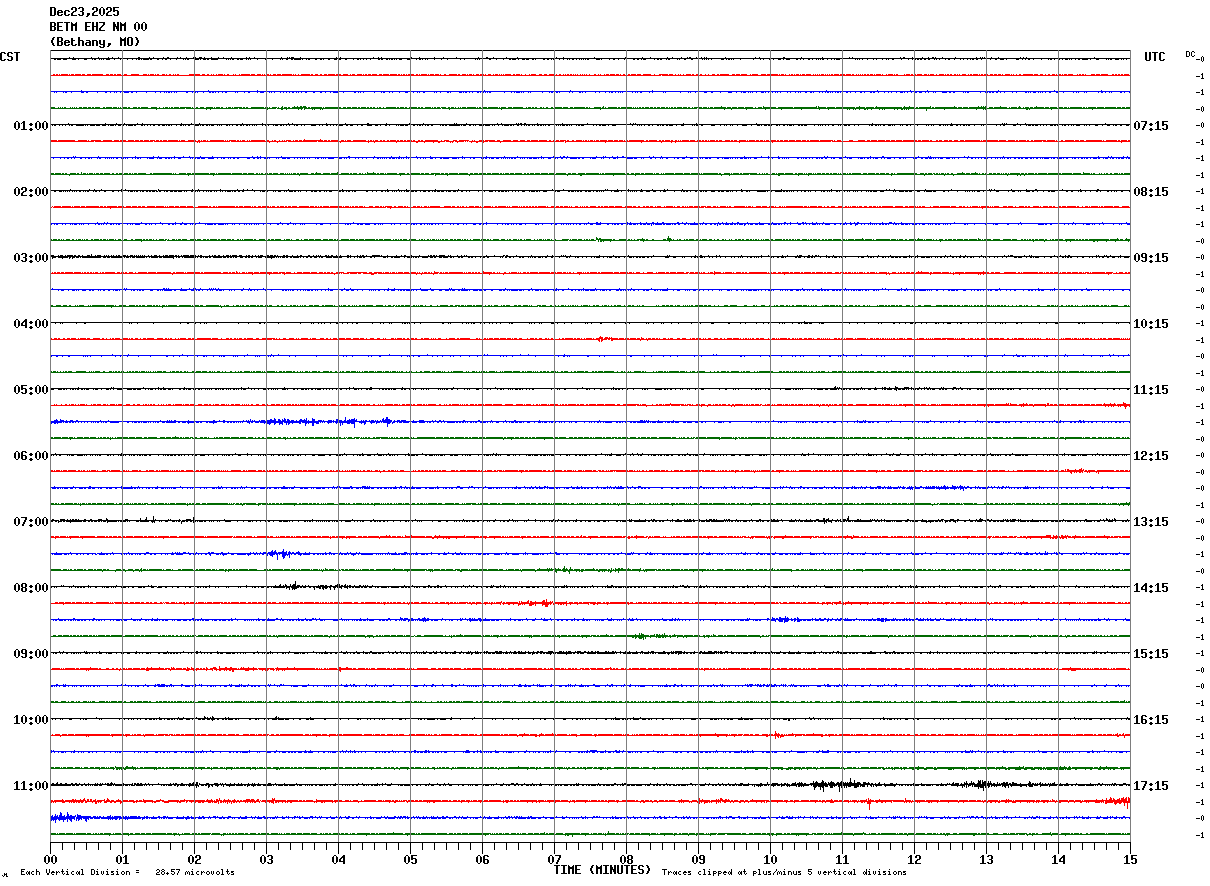Pick minute 02 on the time axis

pos(194,859)
